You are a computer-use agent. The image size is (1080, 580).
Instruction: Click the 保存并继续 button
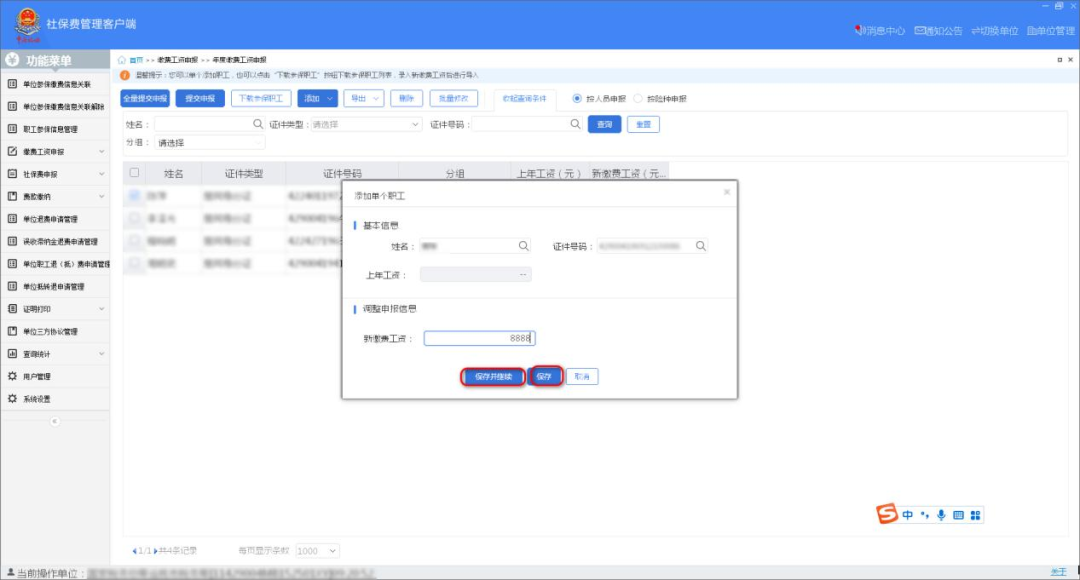pos(492,377)
